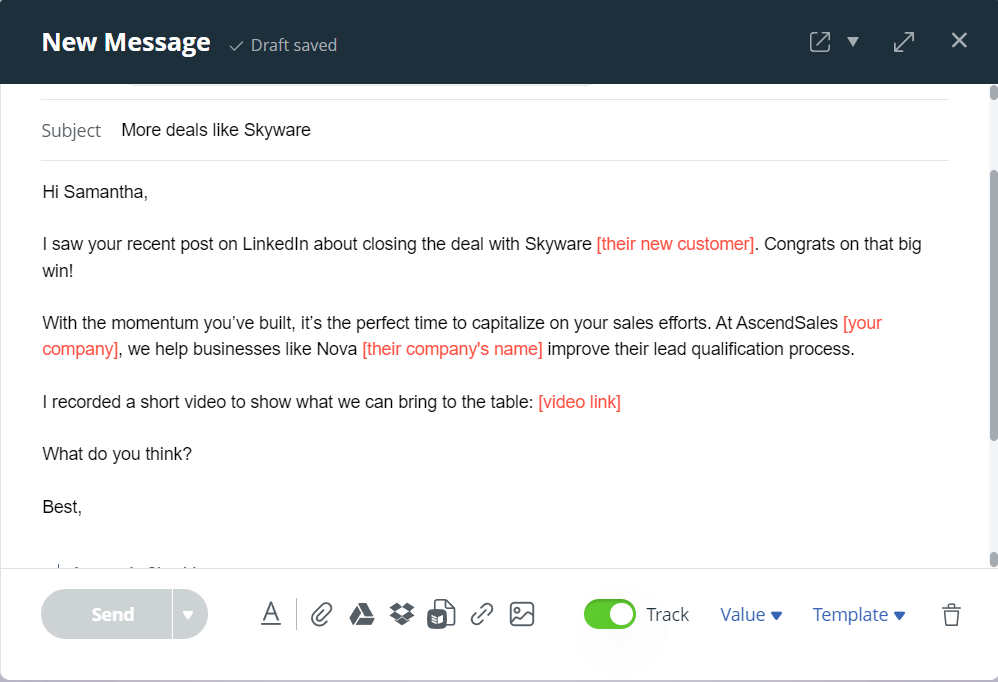
Task: Click the "[their new customer]" placeholder
Action: [x=675, y=244]
